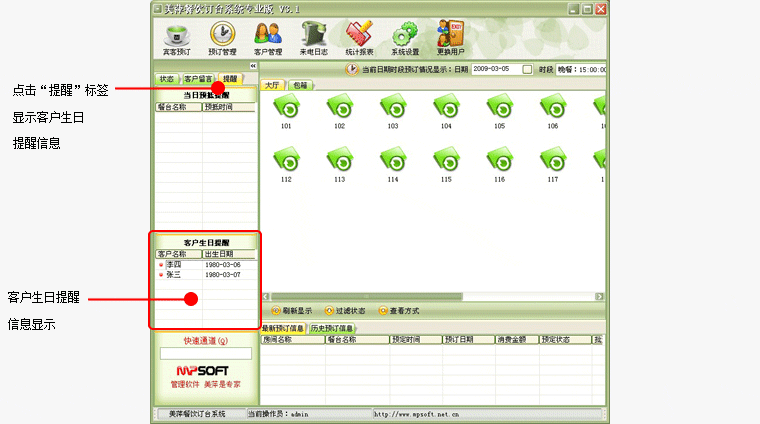Open the 查看方式 view mode button

[x=398, y=311]
